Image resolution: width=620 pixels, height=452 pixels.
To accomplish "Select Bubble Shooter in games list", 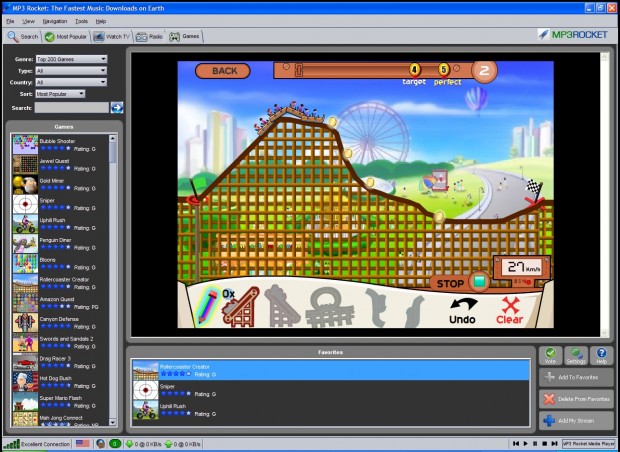I will [60, 144].
